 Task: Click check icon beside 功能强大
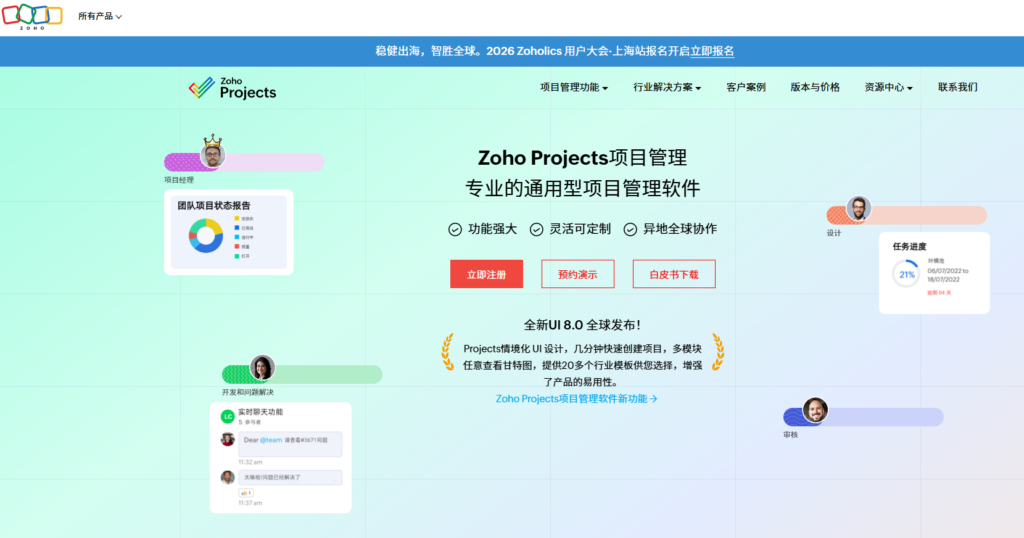pos(455,229)
